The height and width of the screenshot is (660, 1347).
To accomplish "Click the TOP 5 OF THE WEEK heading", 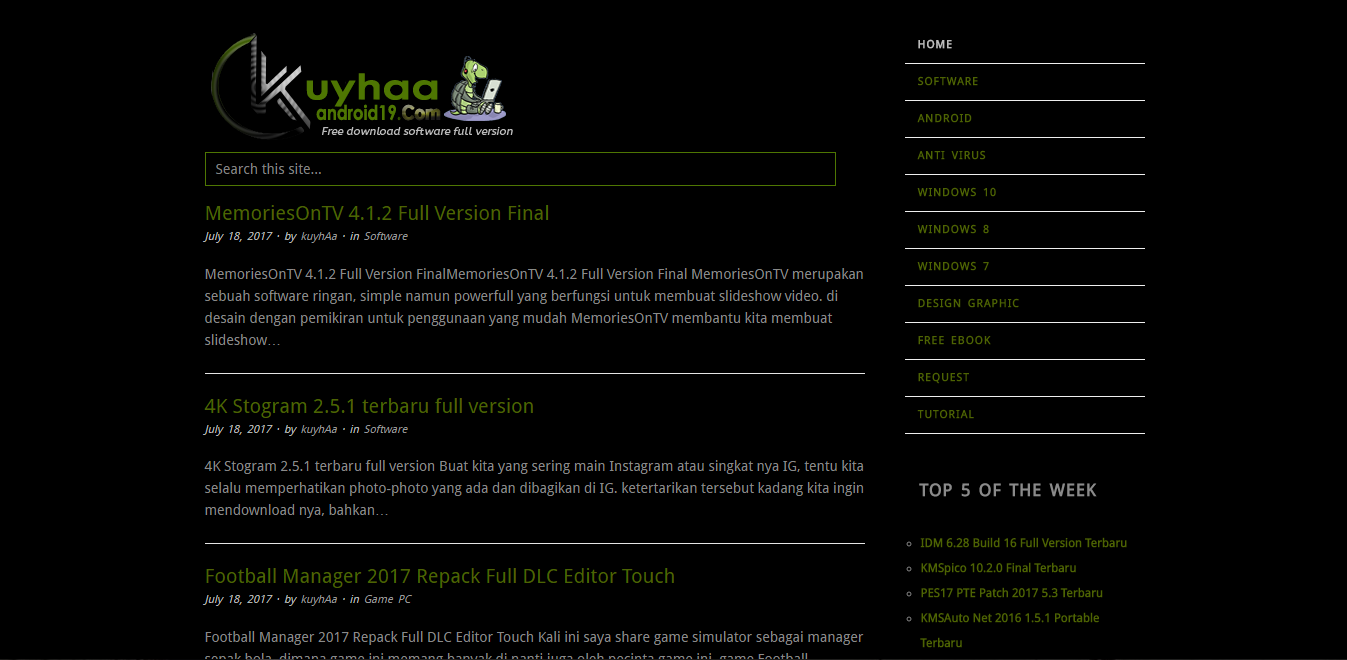I will [1008, 490].
